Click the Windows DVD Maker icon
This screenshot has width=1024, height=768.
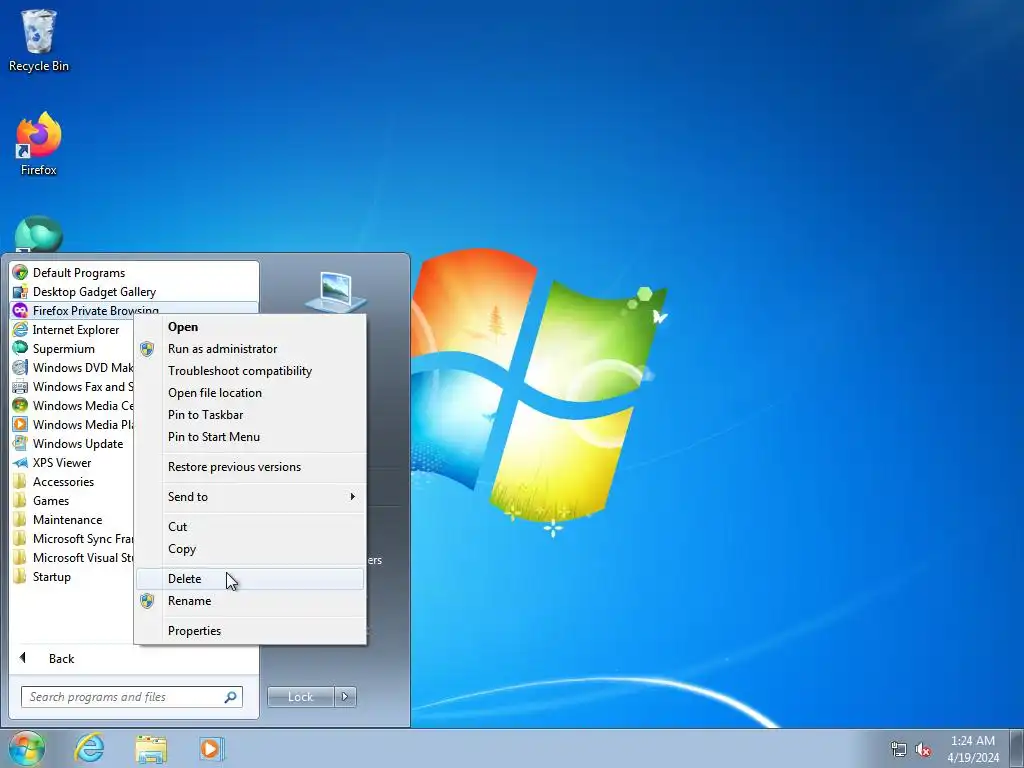[x=20, y=367]
